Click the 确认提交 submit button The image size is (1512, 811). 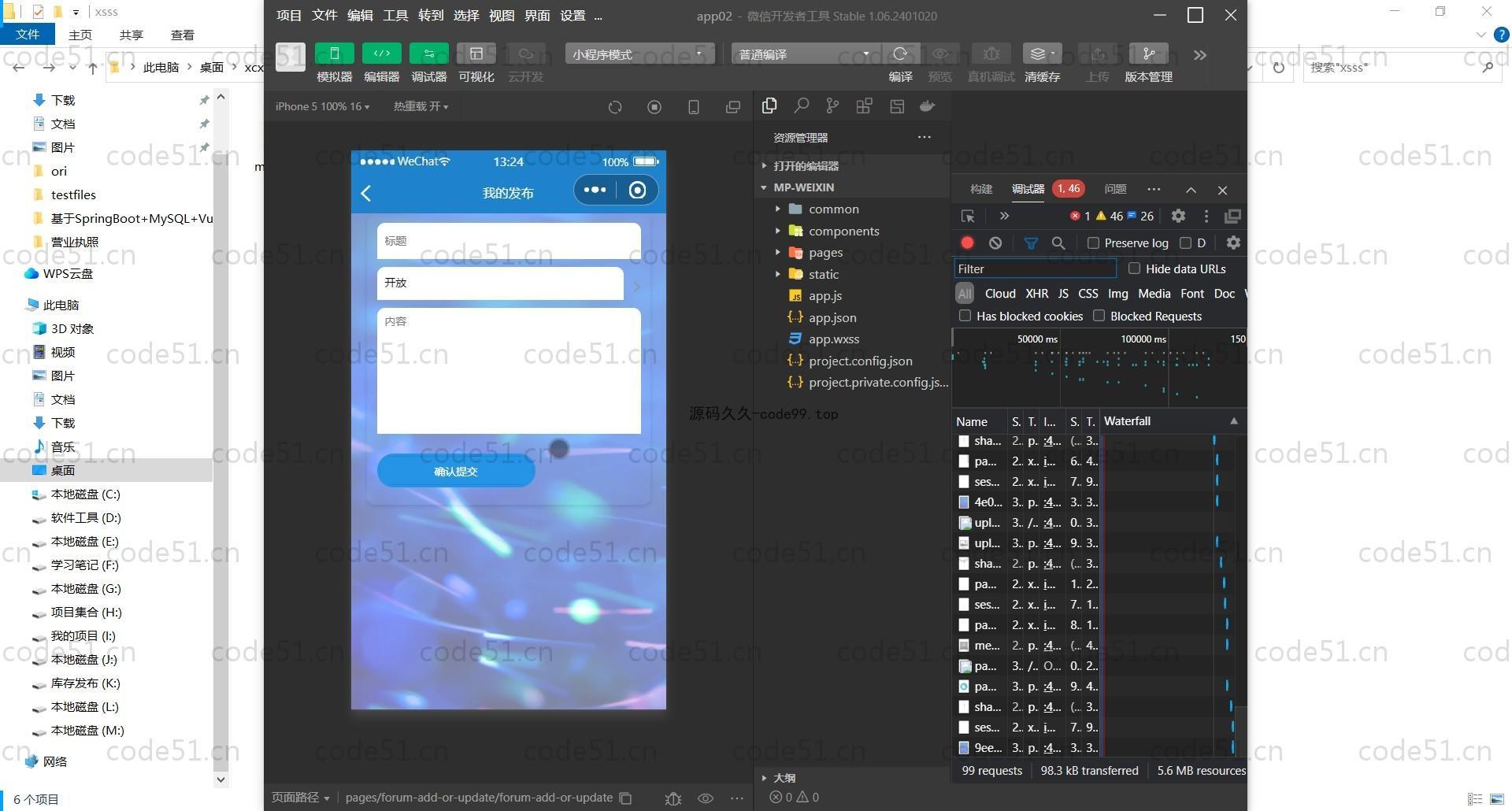click(x=456, y=471)
